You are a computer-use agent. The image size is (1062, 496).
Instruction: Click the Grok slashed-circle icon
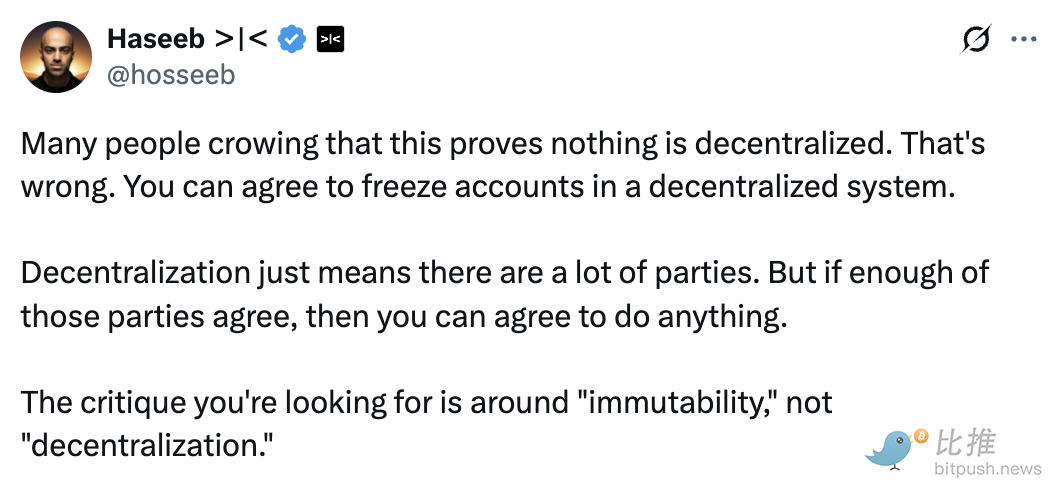click(975, 40)
